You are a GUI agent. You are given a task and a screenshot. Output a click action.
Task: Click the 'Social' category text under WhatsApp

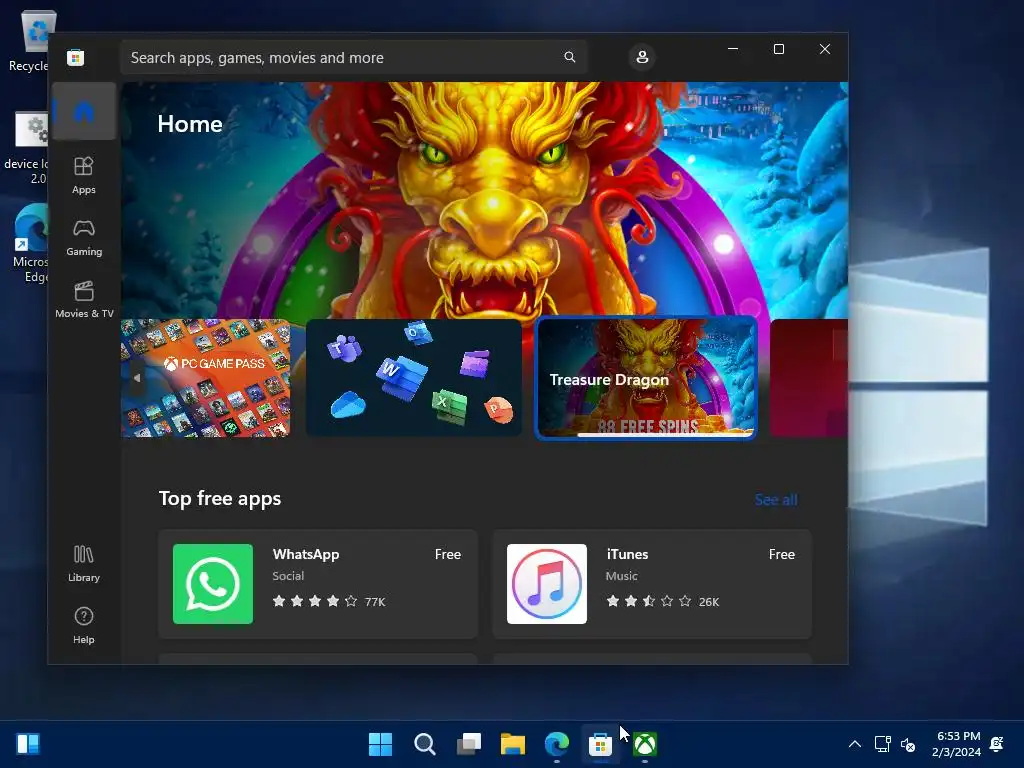point(288,576)
